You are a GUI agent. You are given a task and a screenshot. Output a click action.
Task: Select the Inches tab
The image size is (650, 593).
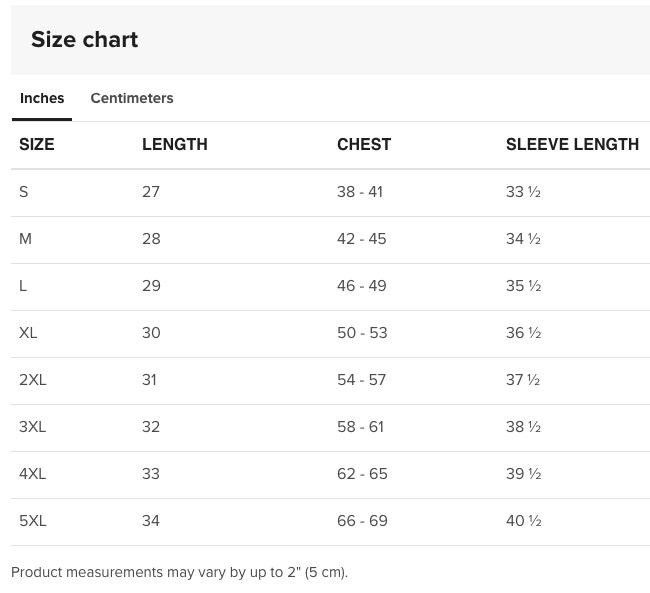tap(42, 98)
